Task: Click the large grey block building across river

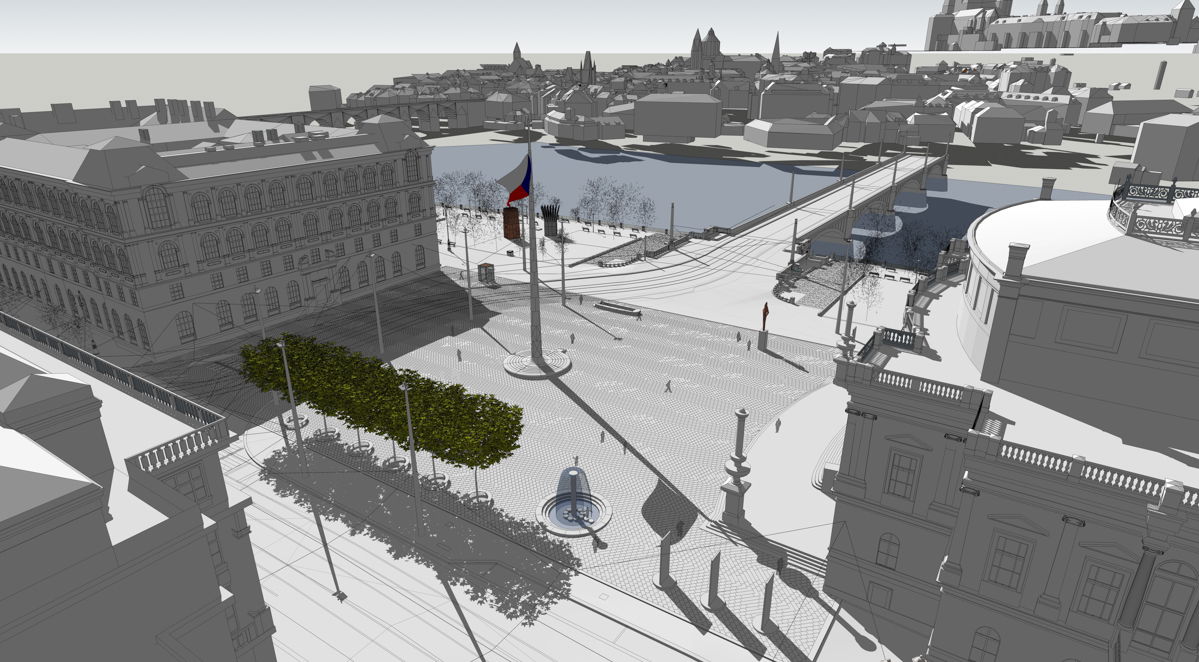Action: (677, 115)
